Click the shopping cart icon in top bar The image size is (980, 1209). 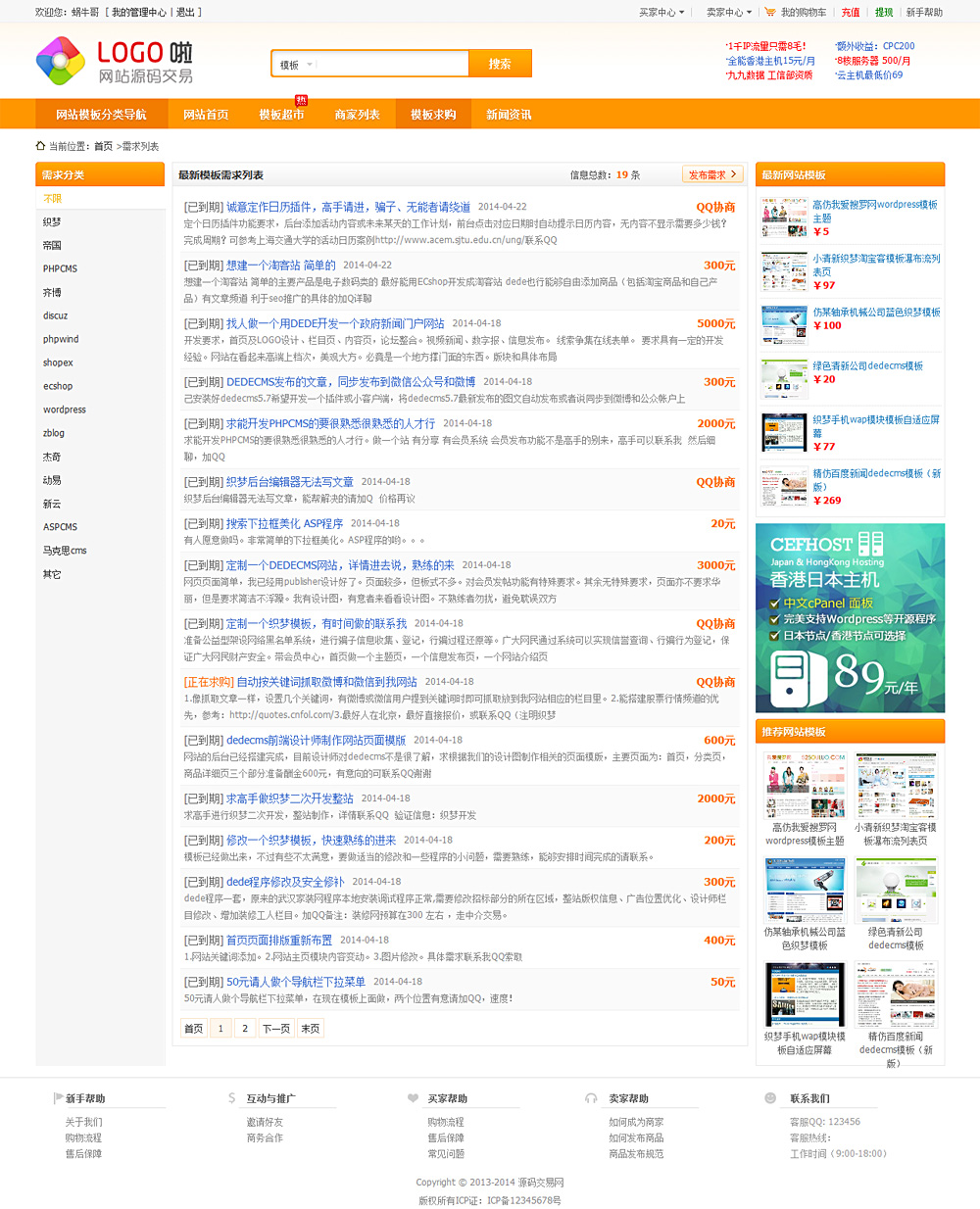[770, 12]
